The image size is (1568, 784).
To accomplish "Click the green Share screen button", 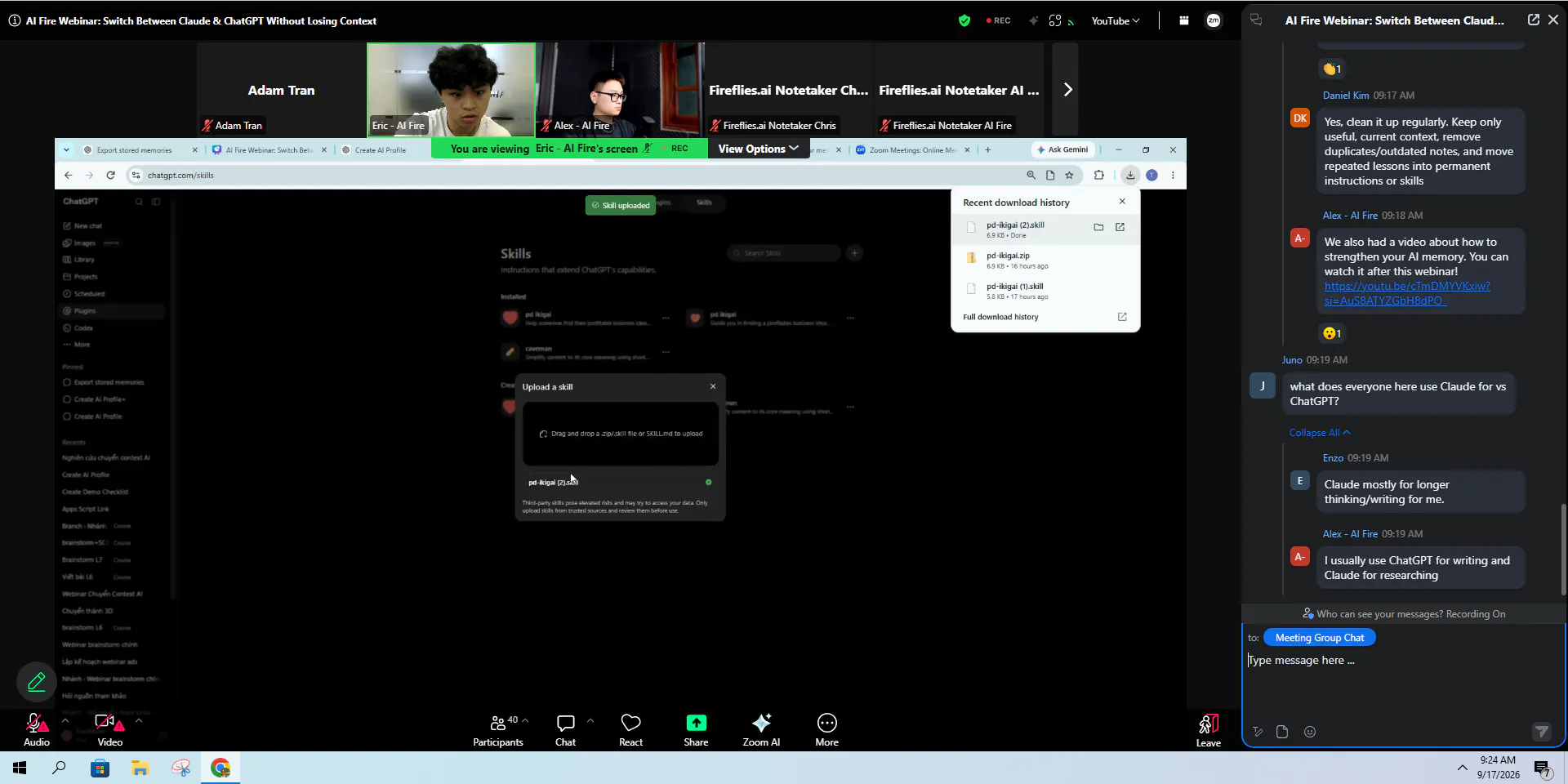I will [x=696, y=729].
